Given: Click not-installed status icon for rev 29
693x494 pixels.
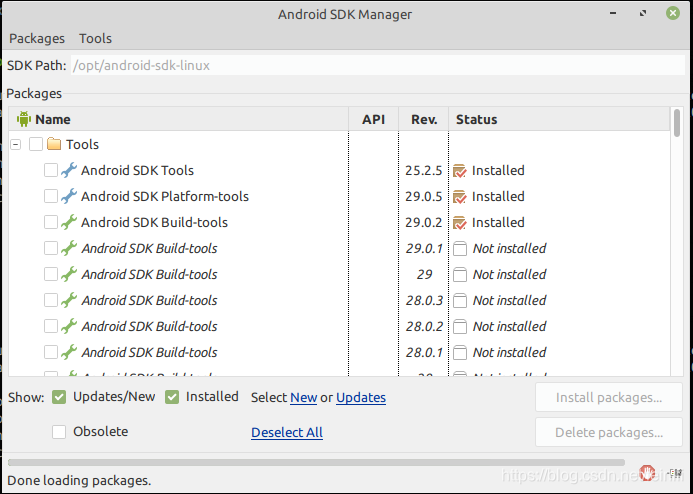Looking at the screenshot, I should 460,275.
